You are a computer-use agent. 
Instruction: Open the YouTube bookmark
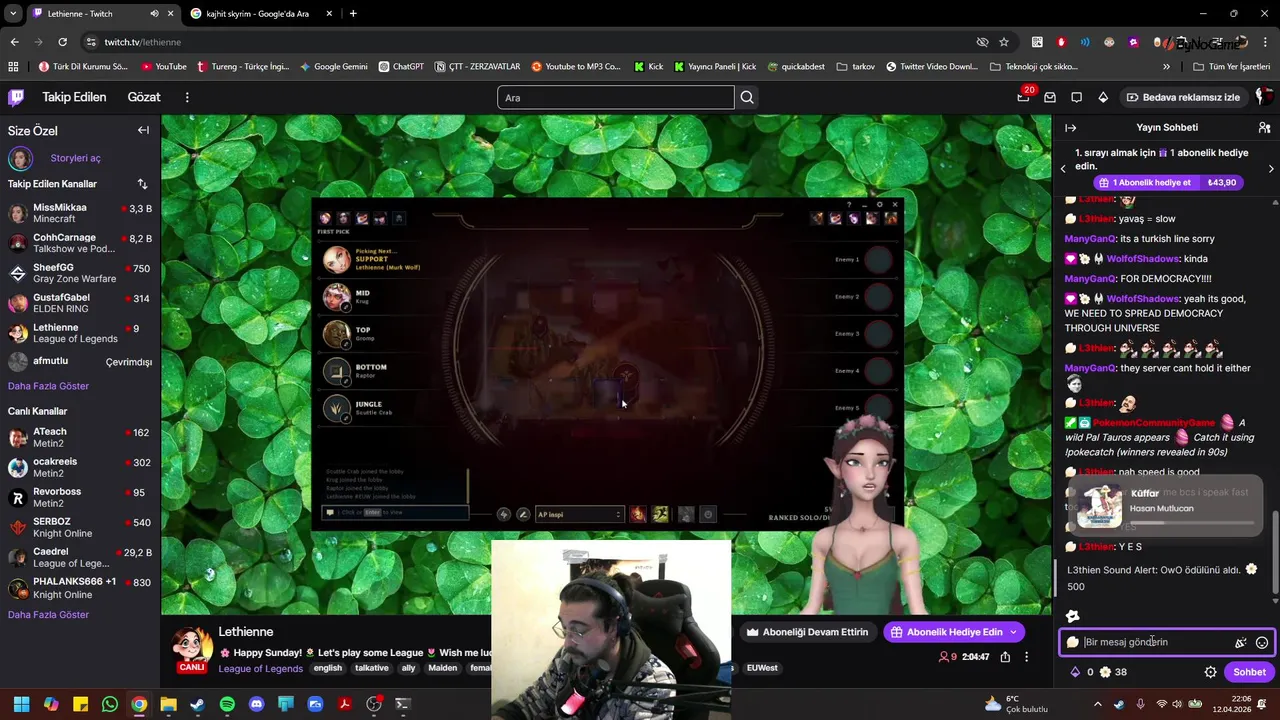[x=164, y=67]
